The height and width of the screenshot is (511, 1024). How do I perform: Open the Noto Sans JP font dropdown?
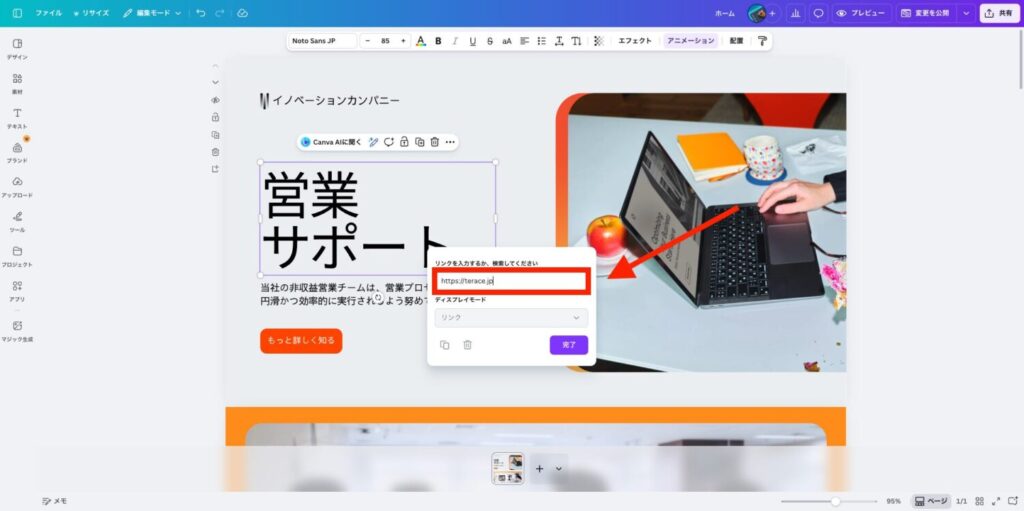321,41
